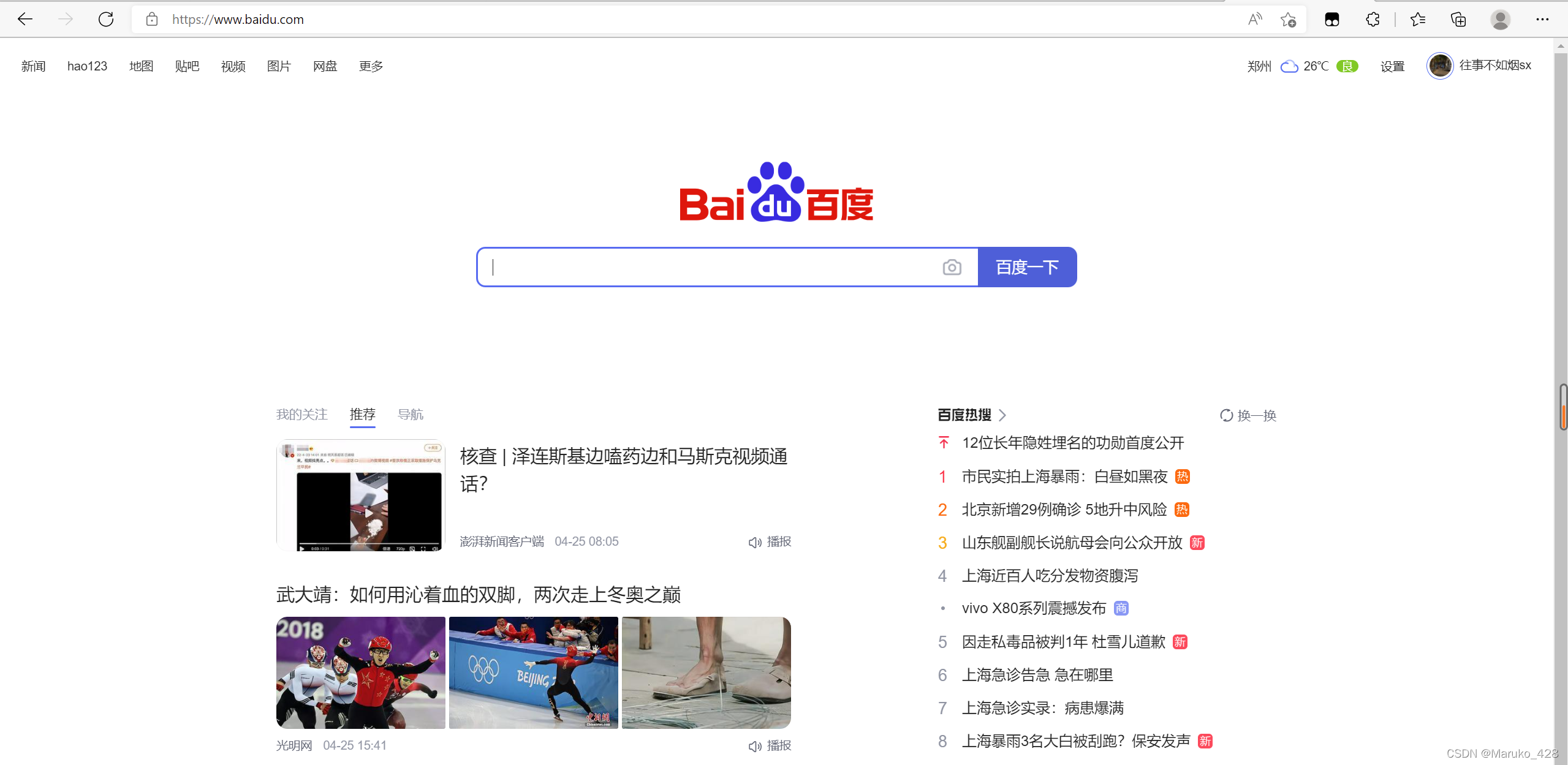The width and height of the screenshot is (1568, 765).
Task: Click the 郑州 city weather text
Action: pos(1259,66)
